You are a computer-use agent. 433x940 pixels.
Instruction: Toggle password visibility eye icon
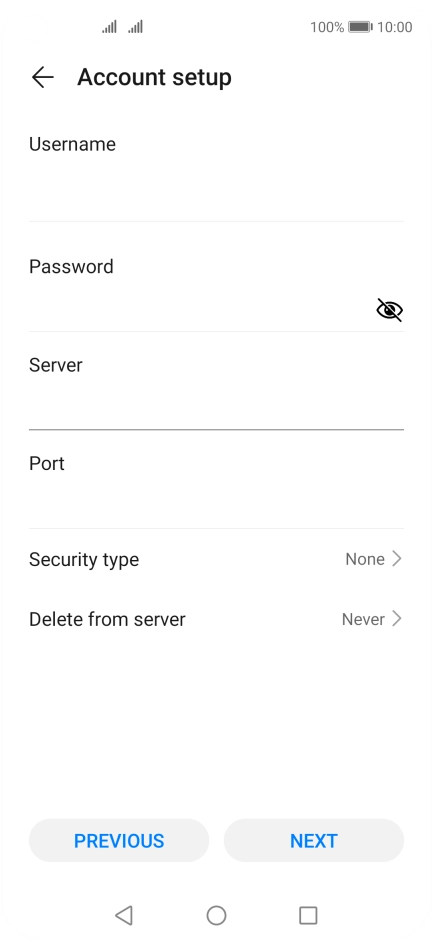389,310
